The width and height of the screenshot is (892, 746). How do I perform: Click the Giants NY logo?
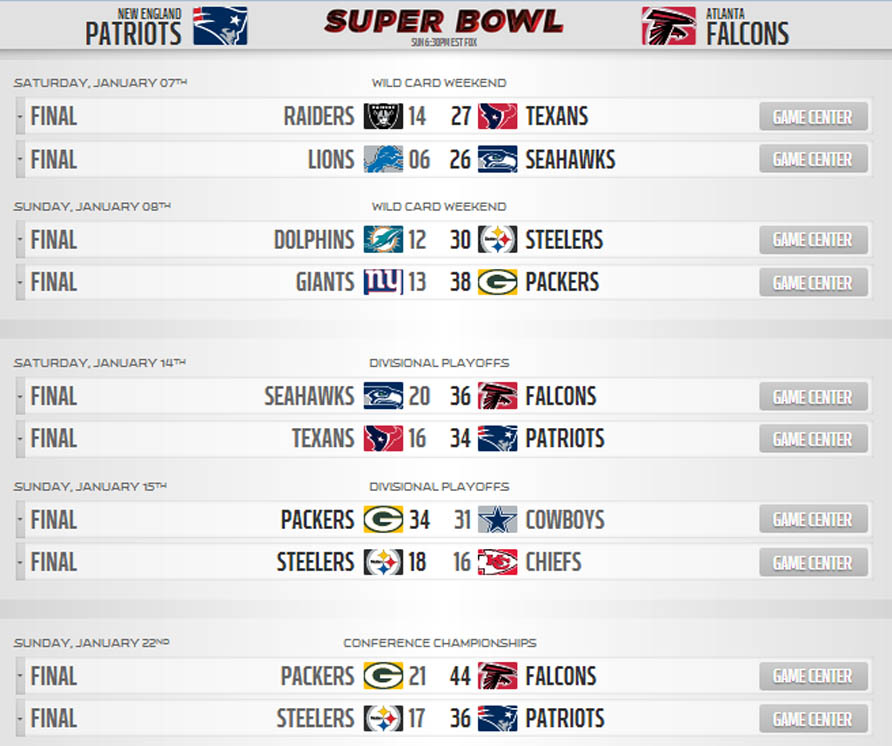pos(383,282)
